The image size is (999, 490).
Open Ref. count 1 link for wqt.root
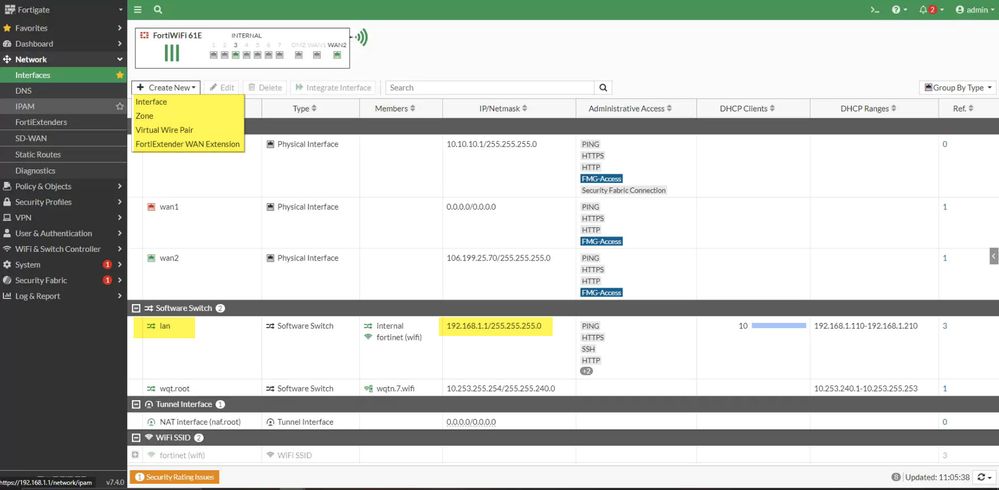click(x=945, y=389)
